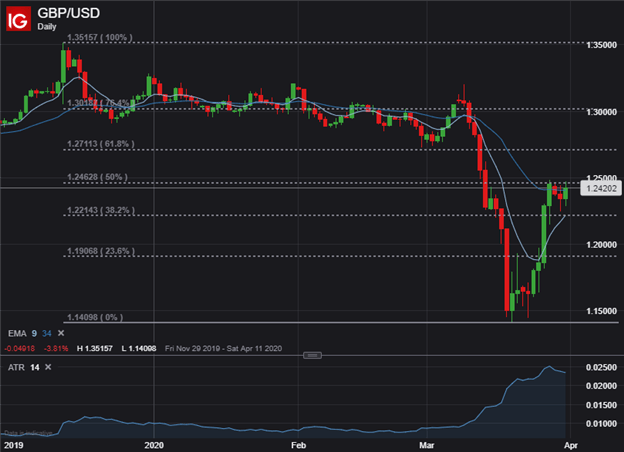This screenshot has height=452, width=624.
Task: Click the 1.14098 (0%) Fibonacci label
Action: [x=95, y=317]
